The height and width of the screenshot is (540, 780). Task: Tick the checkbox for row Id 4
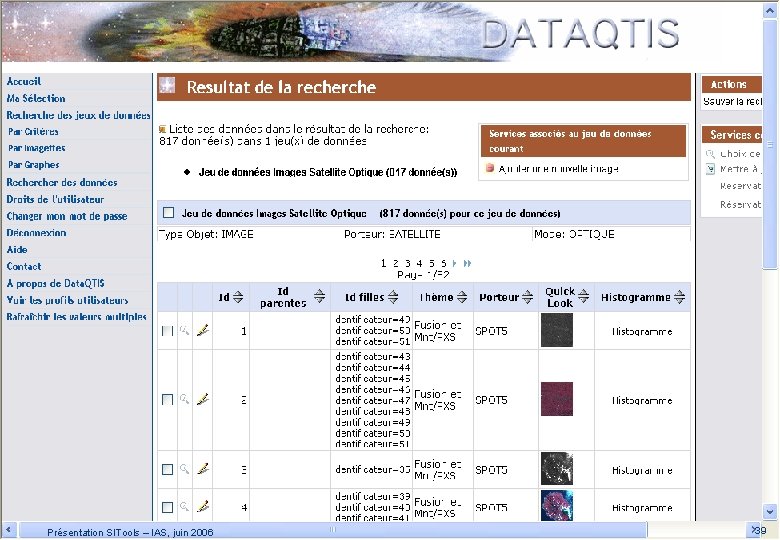168,507
